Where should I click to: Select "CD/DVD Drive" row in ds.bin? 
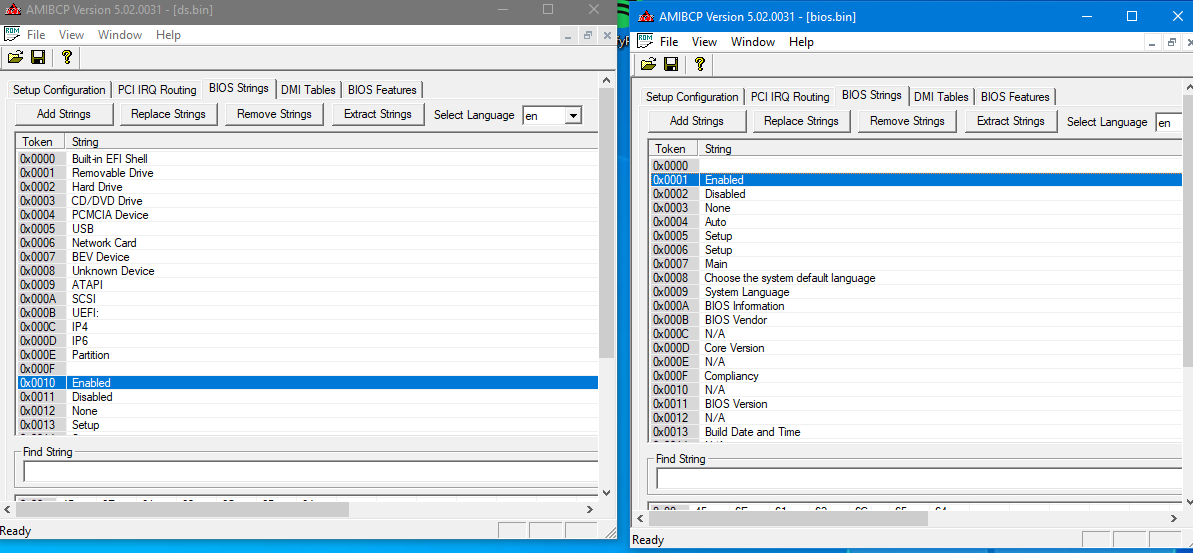click(x=307, y=201)
